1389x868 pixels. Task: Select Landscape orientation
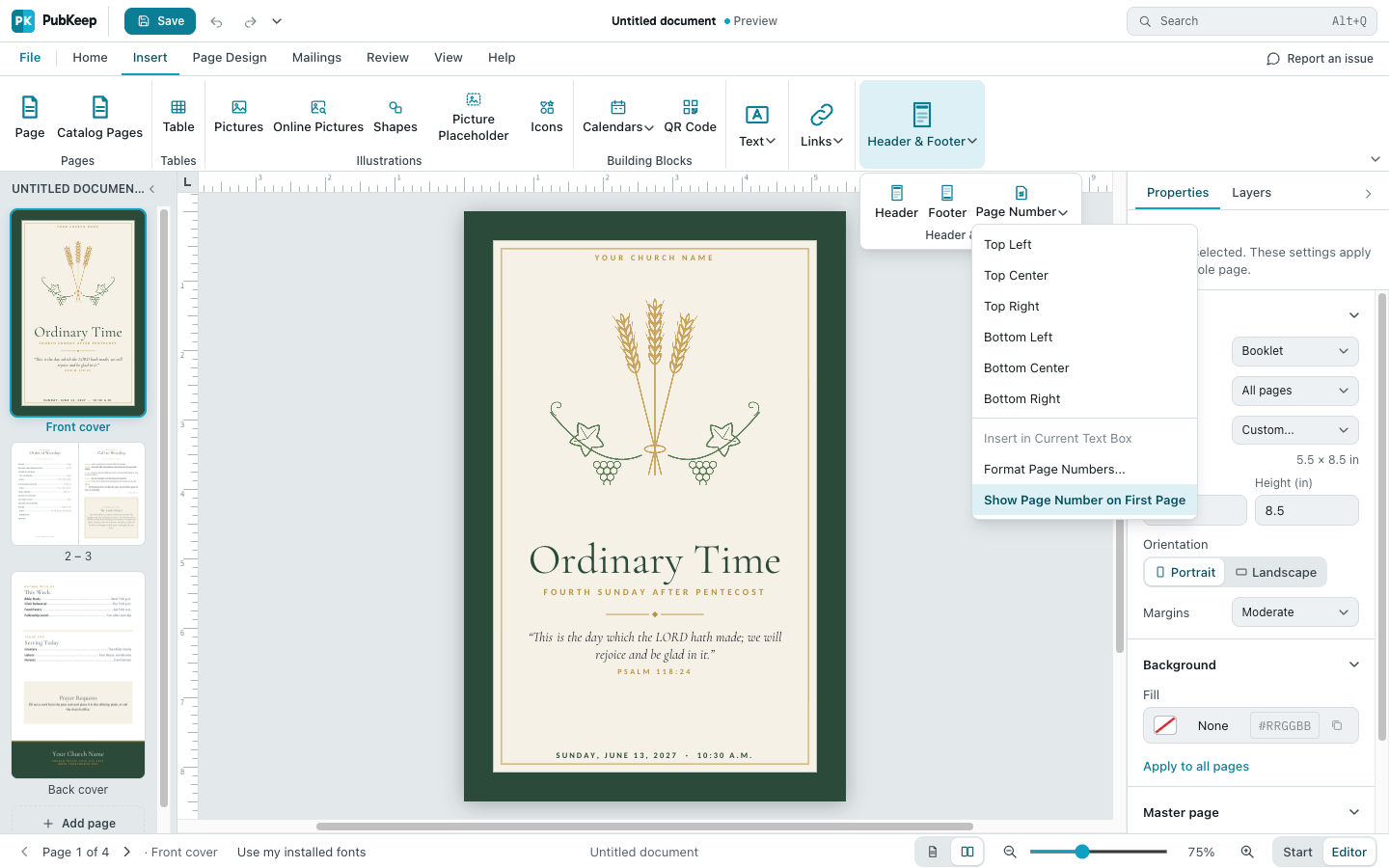pos(1275,572)
